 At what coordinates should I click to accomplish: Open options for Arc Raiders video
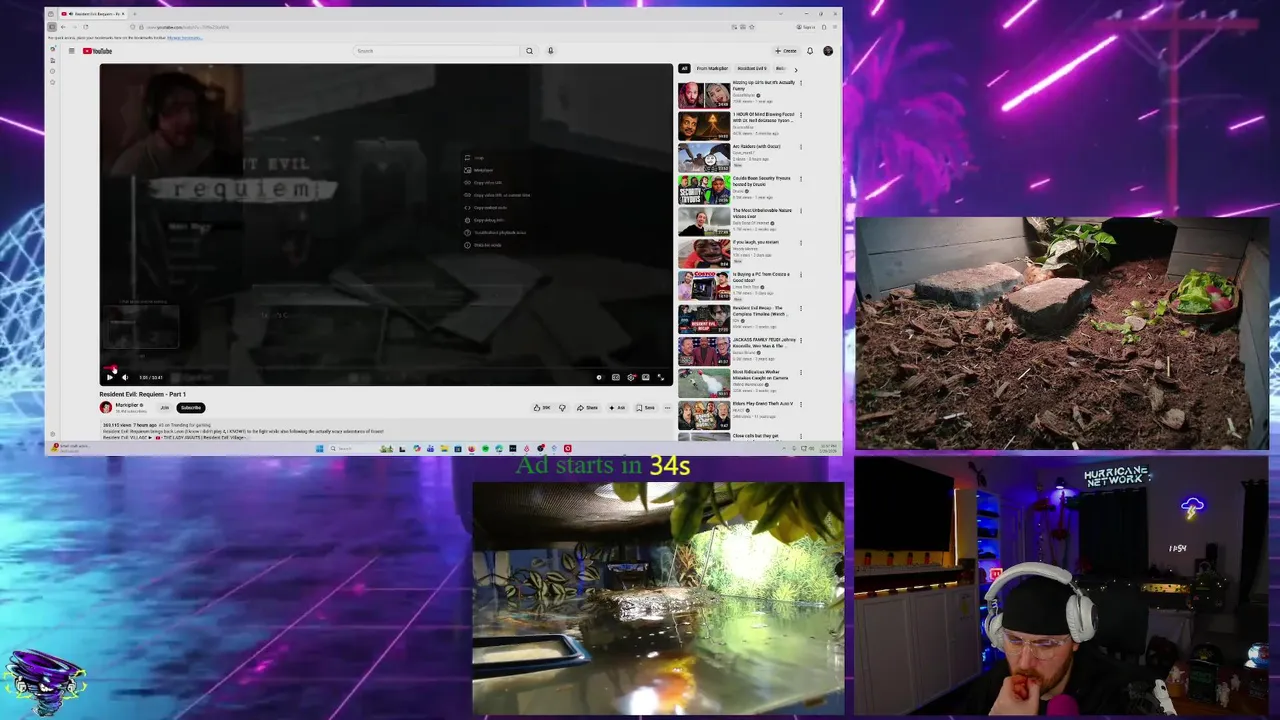pyautogui.click(x=801, y=147)
